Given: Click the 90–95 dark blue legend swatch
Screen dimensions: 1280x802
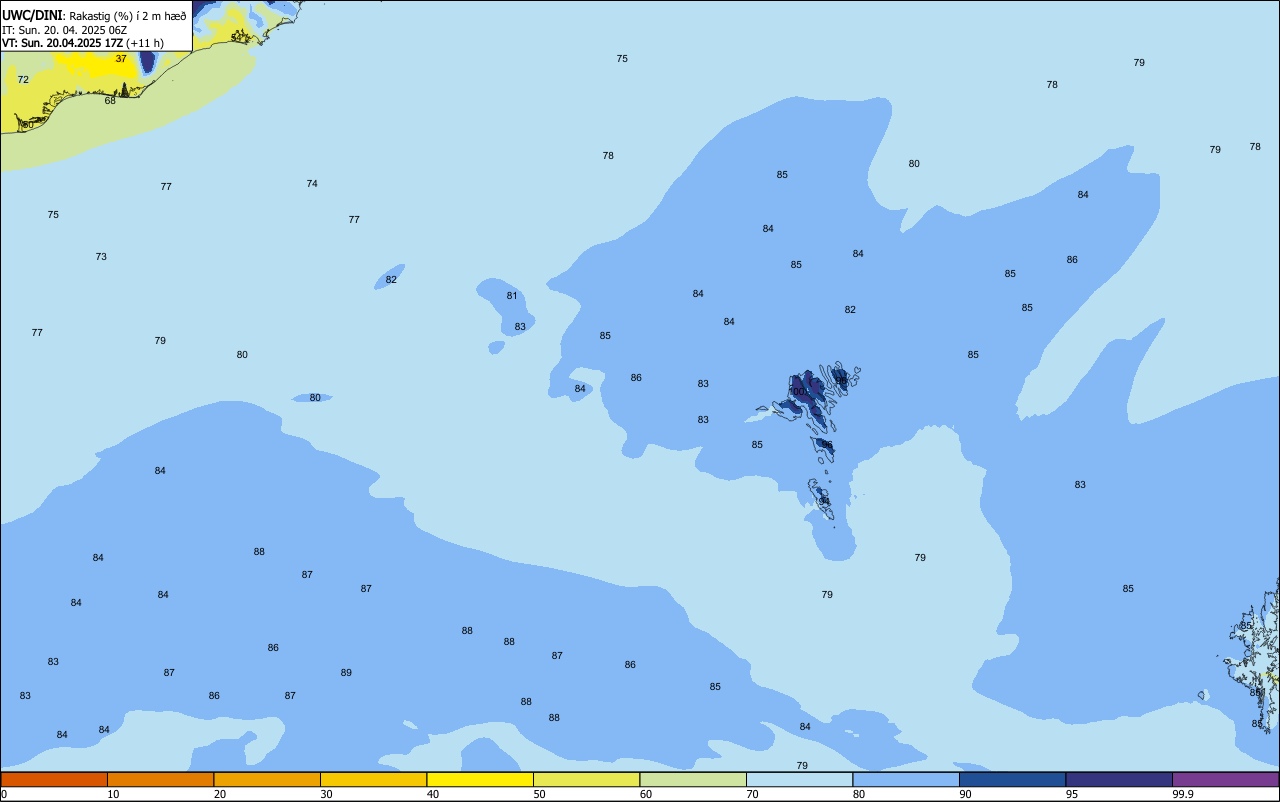Looking at the screenshot, I should pos(1012,779).
